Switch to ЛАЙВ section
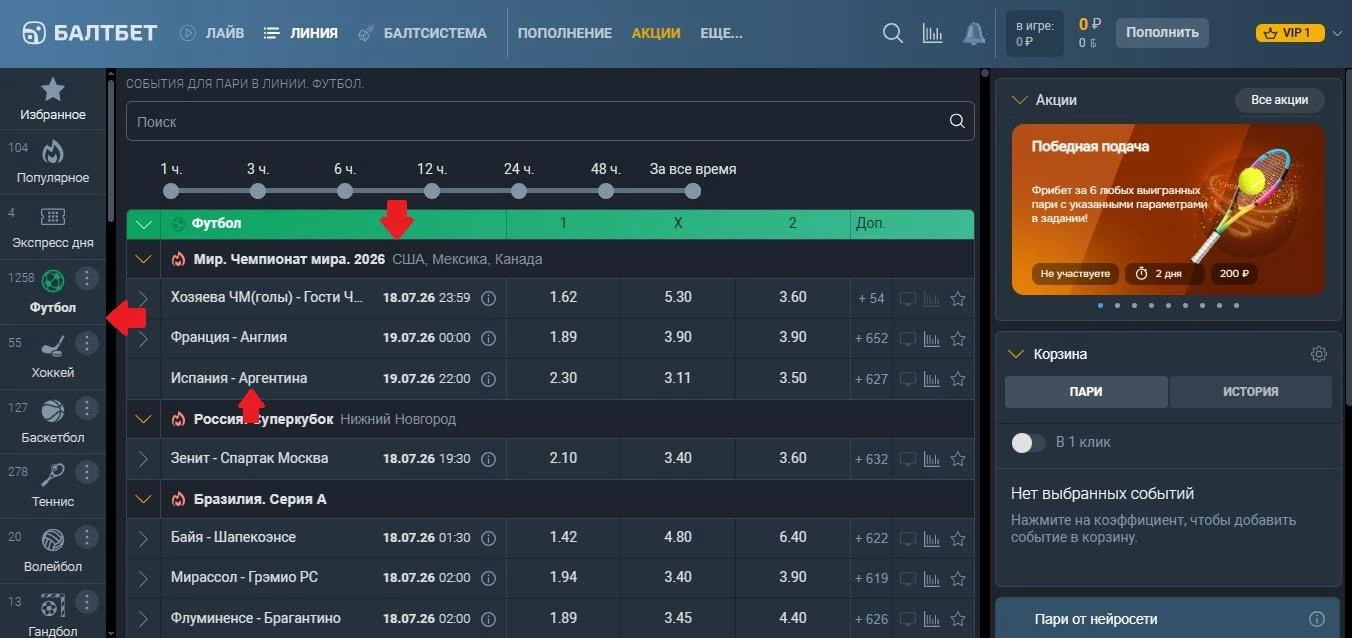This screenshot has width=1352, height=638. click(x=211, y=33)
